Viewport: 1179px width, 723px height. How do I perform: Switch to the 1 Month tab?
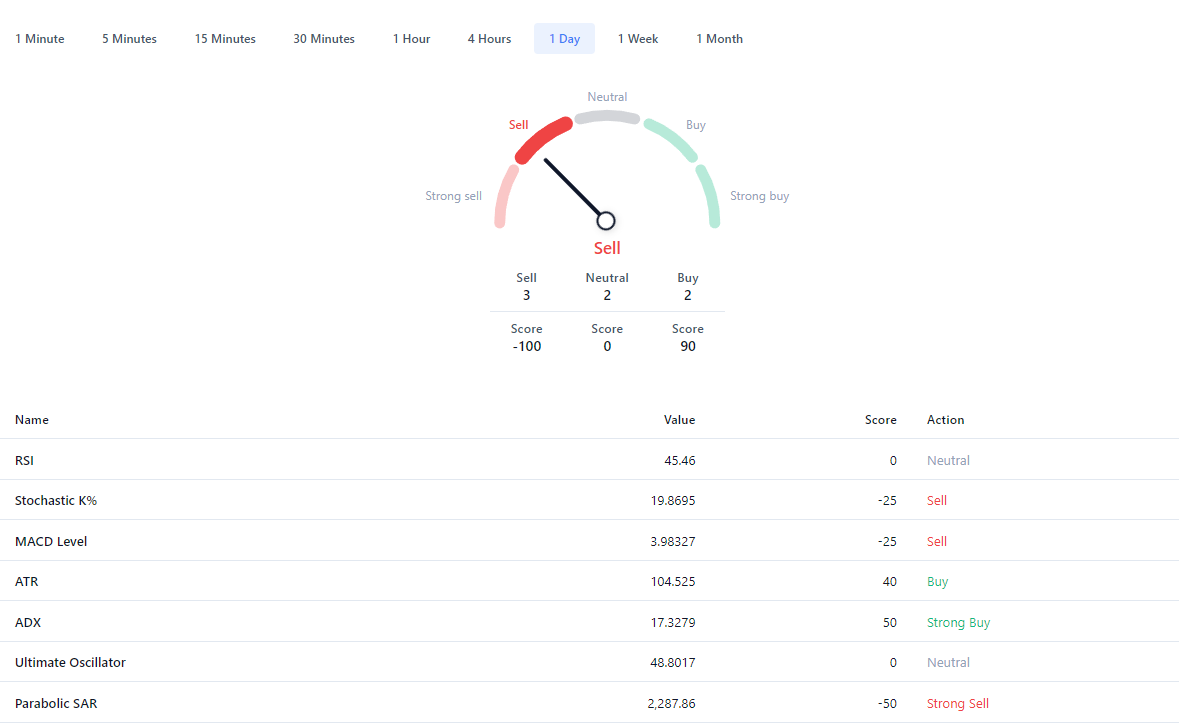(x=720, y=38)
